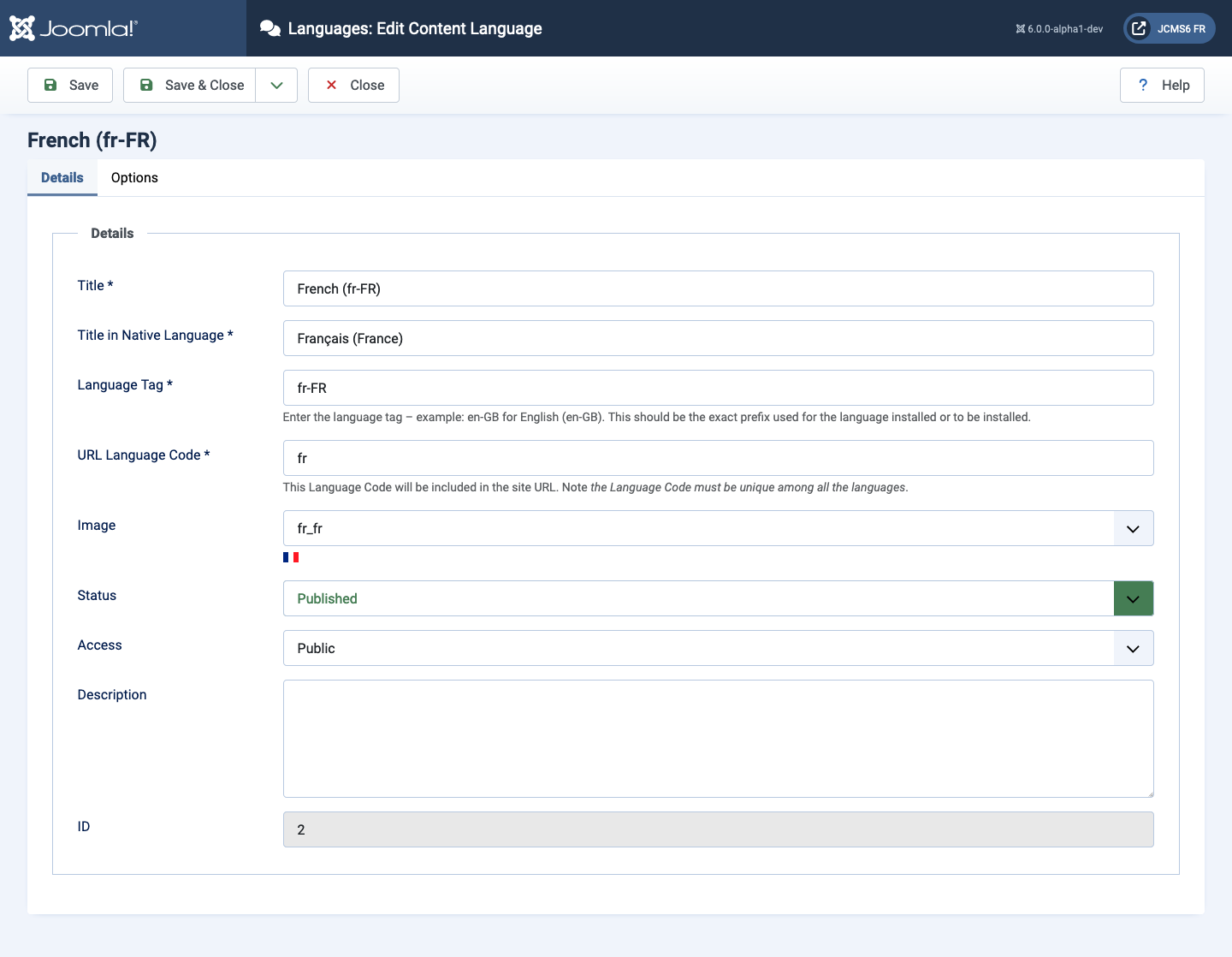Click the URL Language Code field

[718, 458]
